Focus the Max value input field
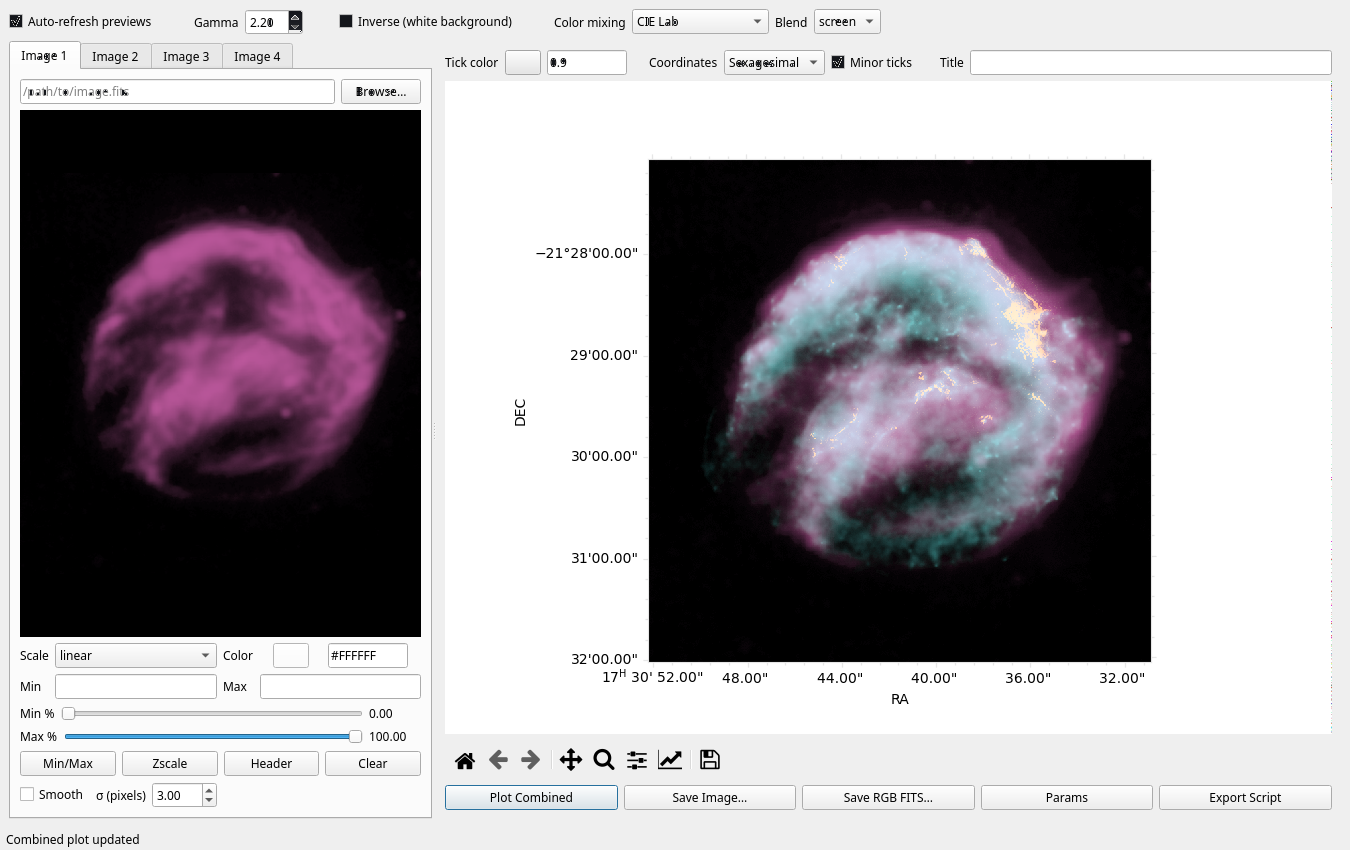Viewport: 1350px width, 850px height. 340,686
